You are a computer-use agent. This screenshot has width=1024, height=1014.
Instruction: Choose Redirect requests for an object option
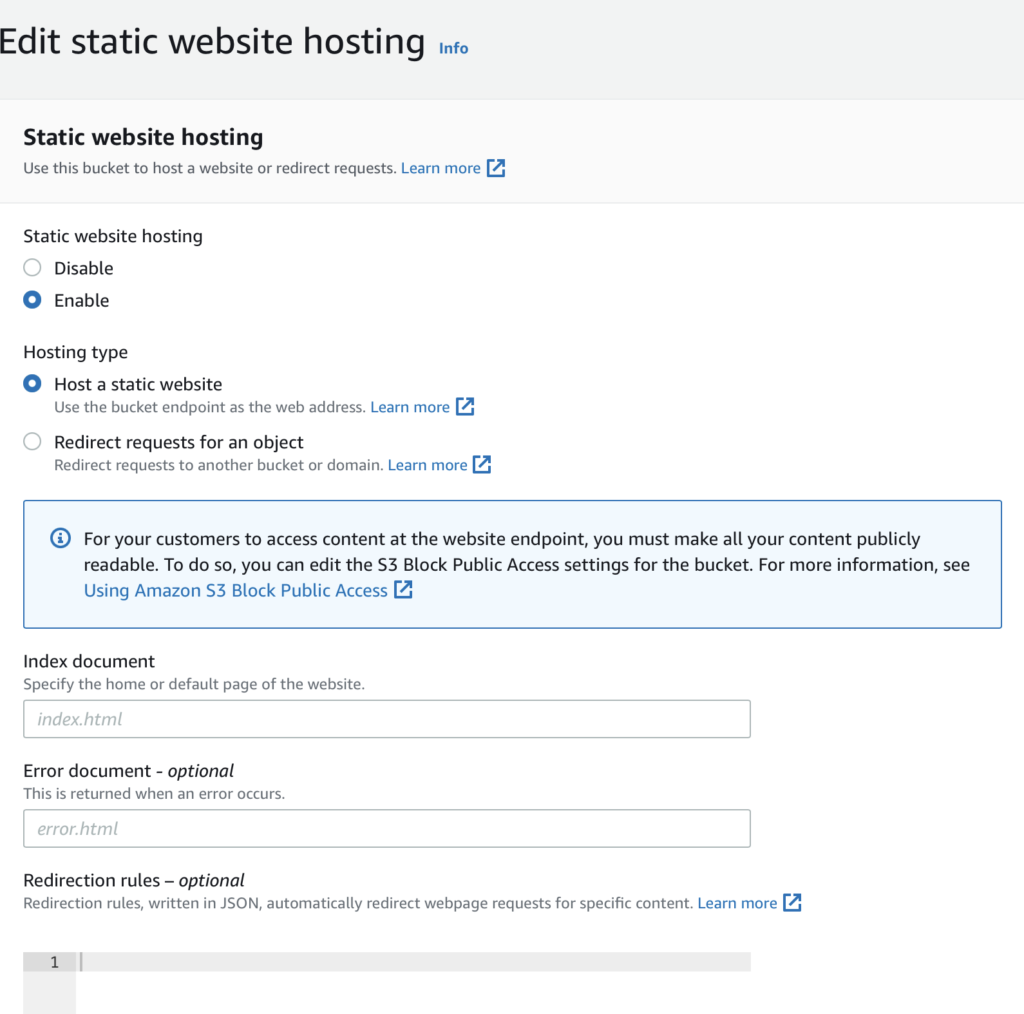[32, 441]
